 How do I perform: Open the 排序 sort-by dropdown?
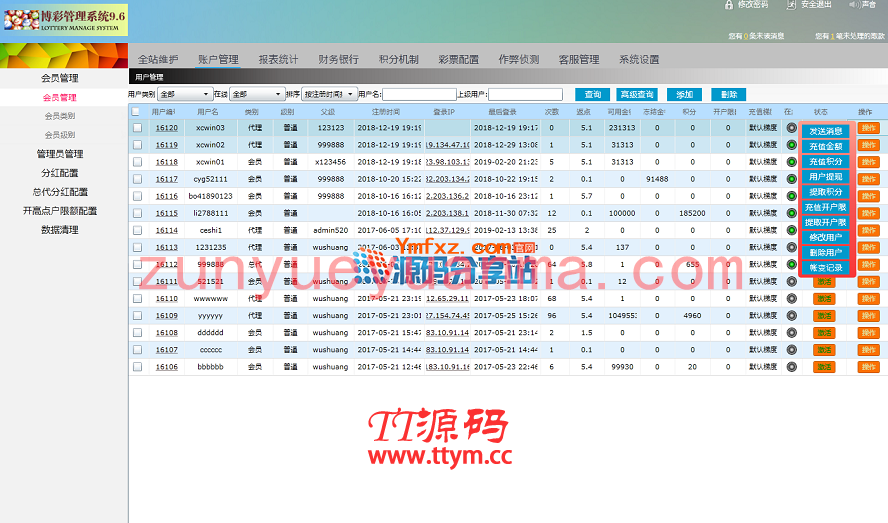tap(329, 94)
